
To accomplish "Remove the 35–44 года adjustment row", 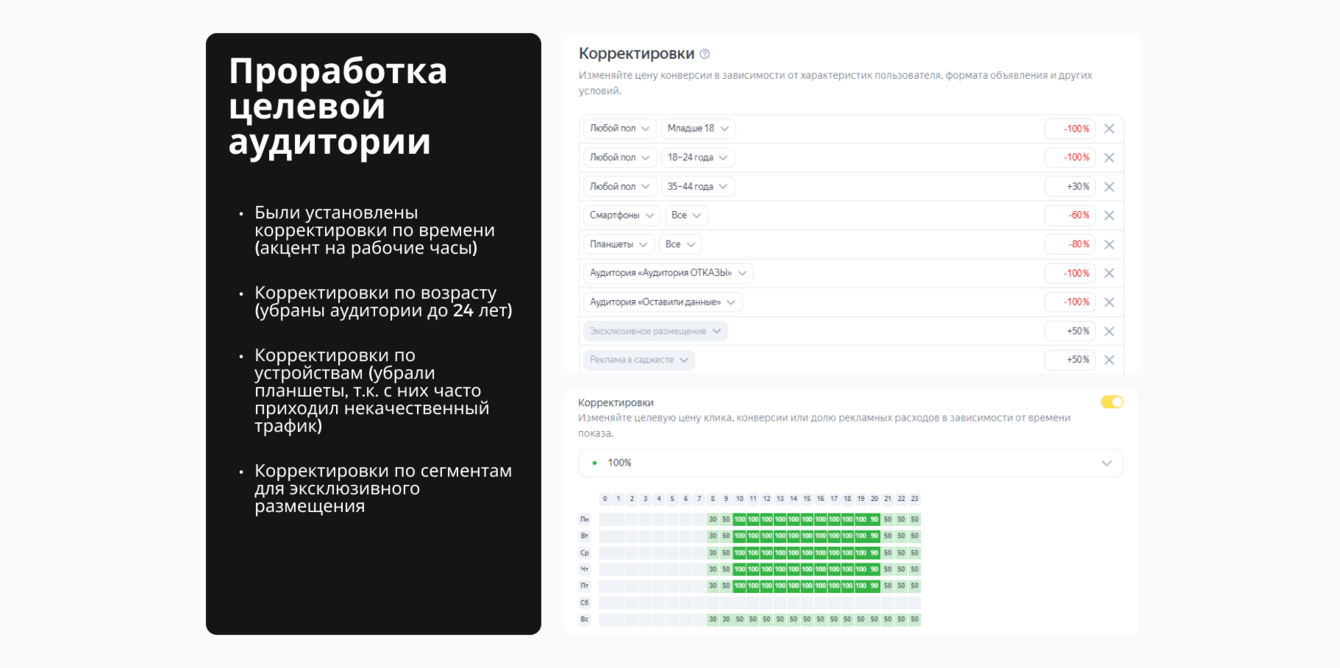I will click(1109, 187).
